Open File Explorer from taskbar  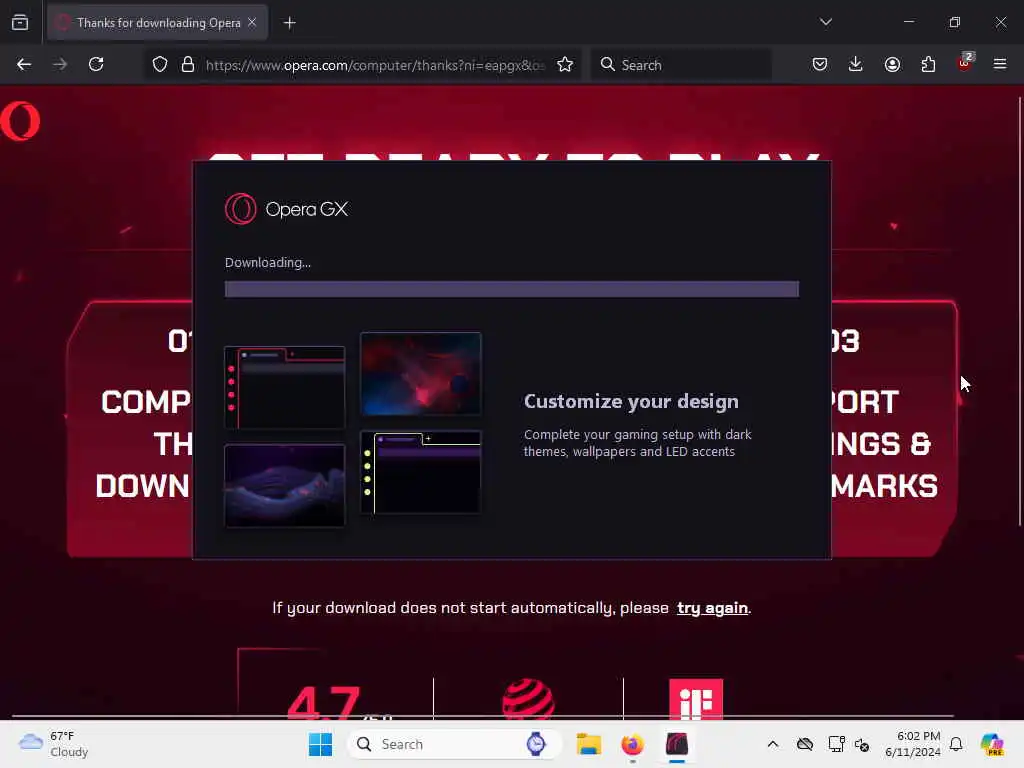[x=588, y=744]
